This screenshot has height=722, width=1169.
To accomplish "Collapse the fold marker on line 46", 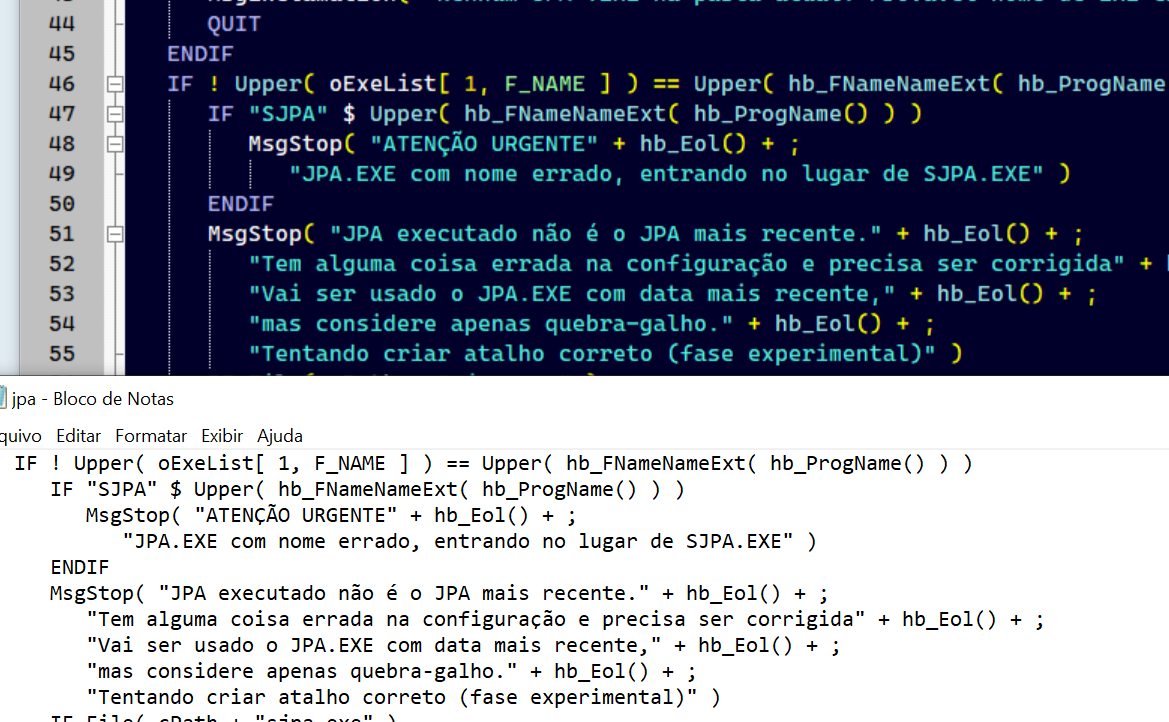I will (115, 84).
